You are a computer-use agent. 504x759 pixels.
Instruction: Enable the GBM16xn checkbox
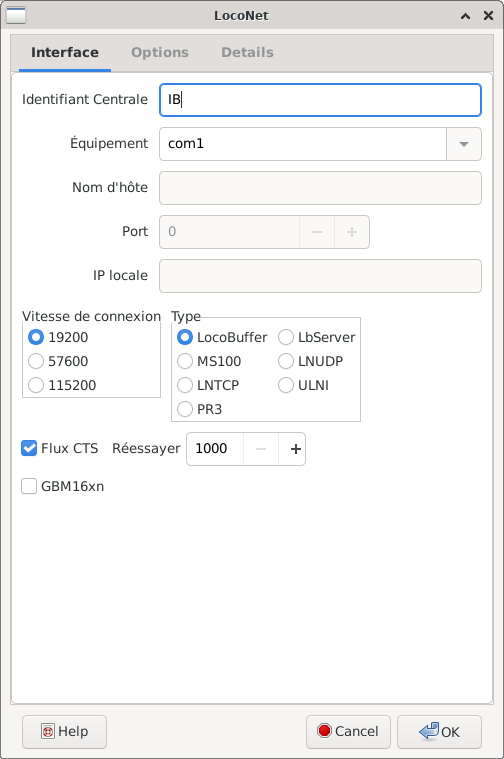click(29, 486)
